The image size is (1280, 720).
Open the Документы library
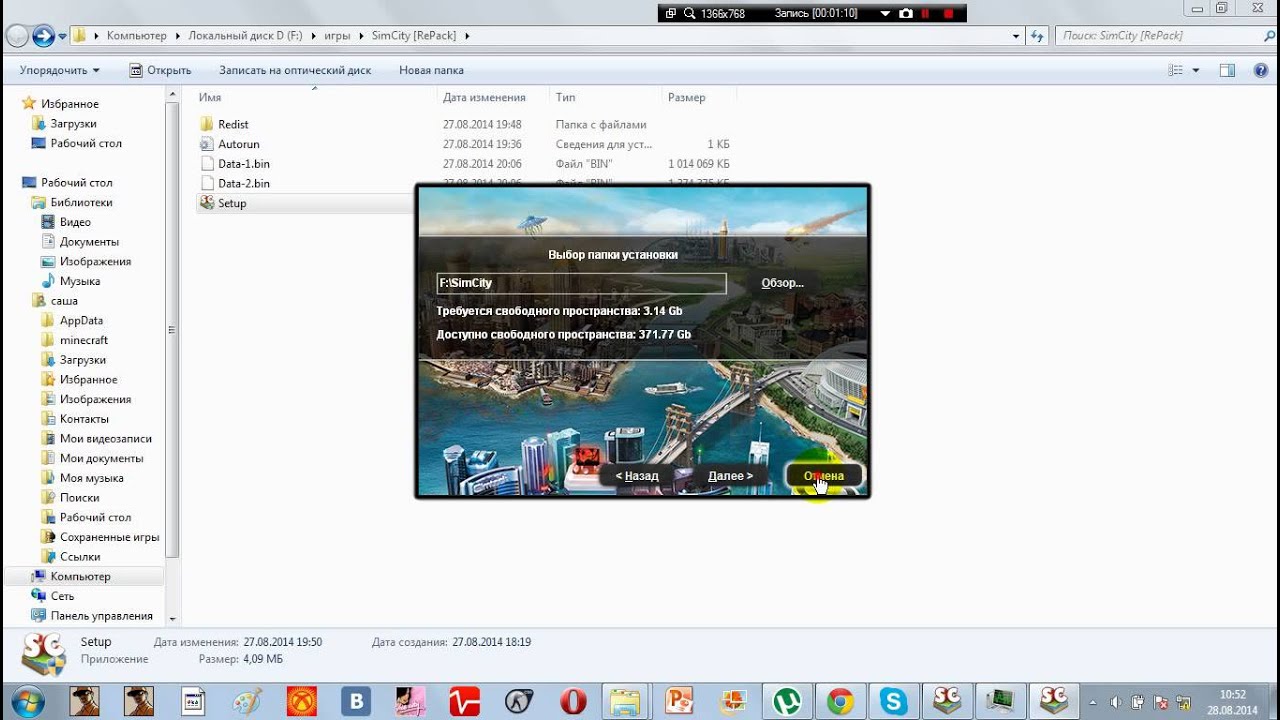pos(89,242)
